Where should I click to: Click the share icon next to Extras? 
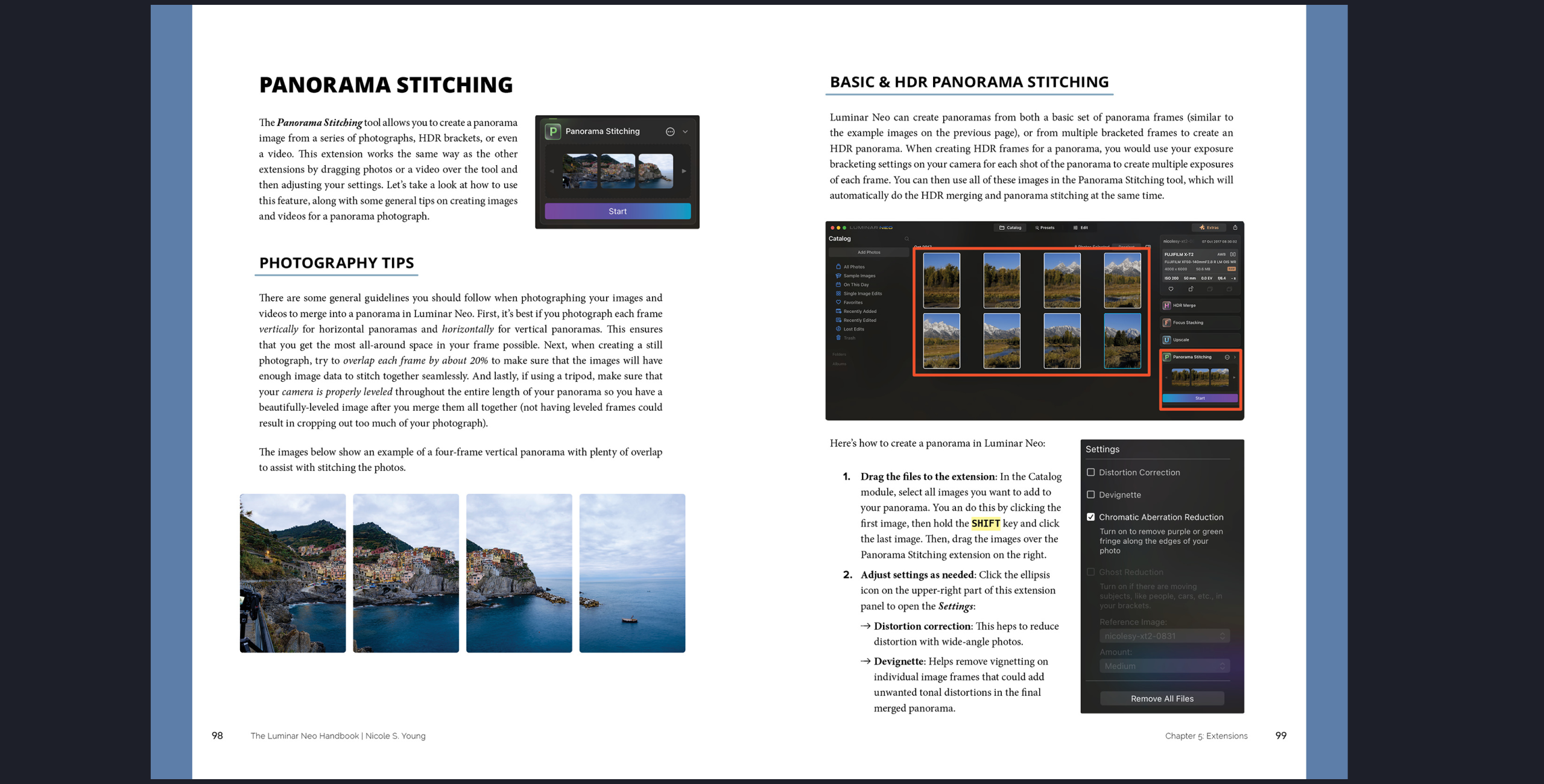tap(1235, 227)
